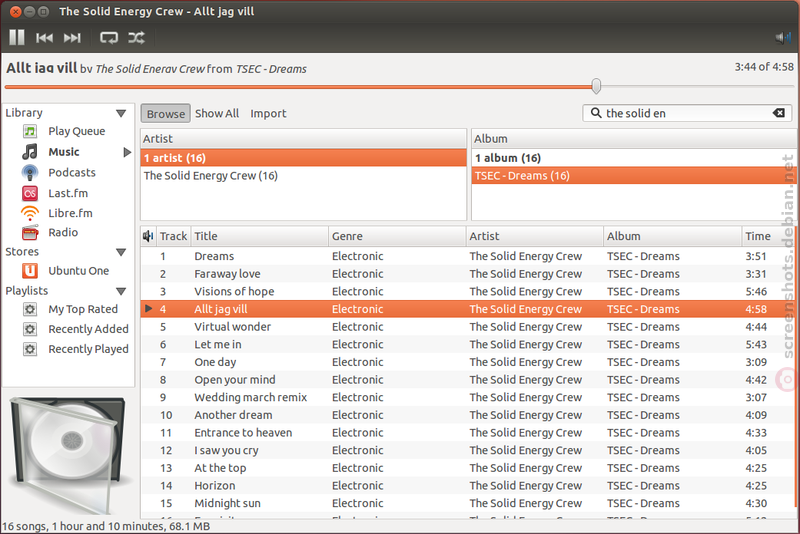This screenshot has width=800, height=534.
Task: Click inside the search field
Action: coord(687,113)
